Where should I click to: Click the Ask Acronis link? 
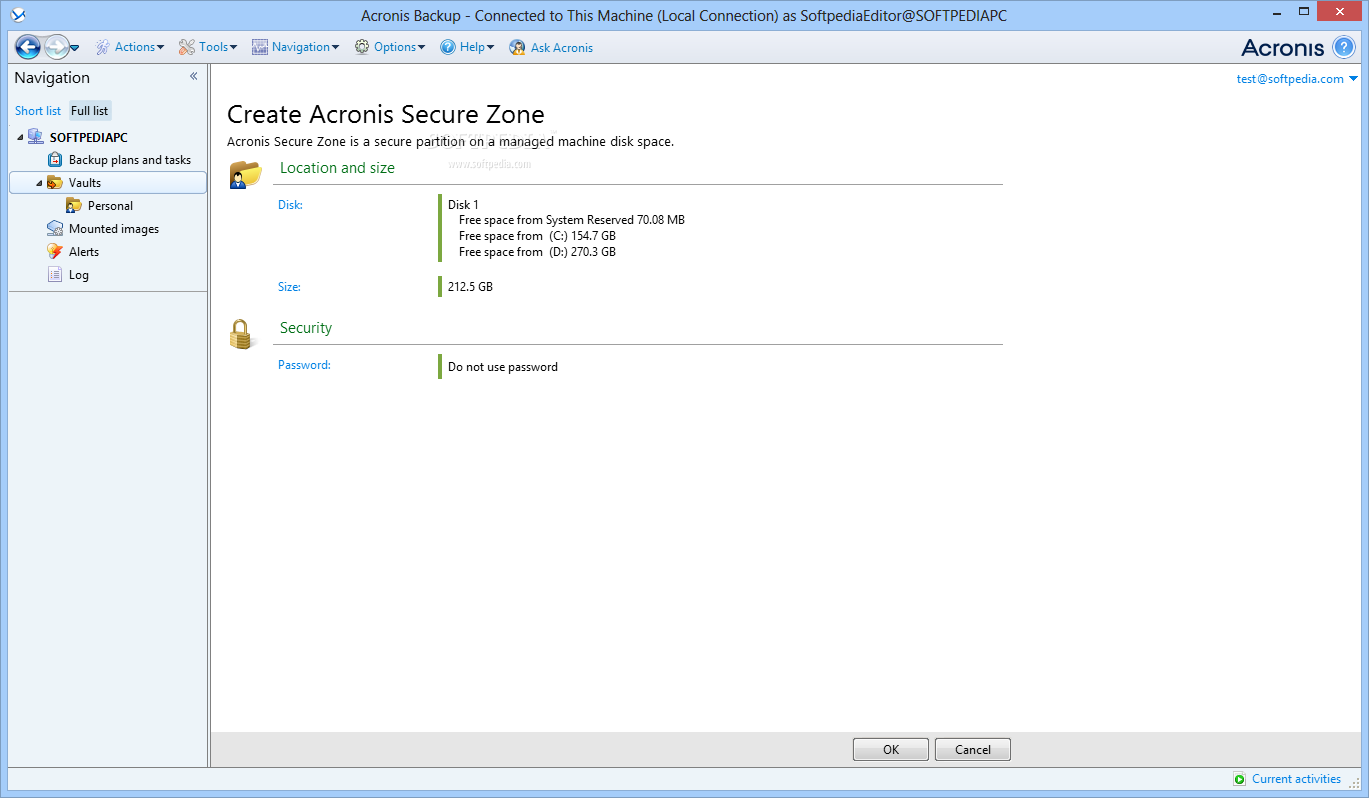[562, 48]
